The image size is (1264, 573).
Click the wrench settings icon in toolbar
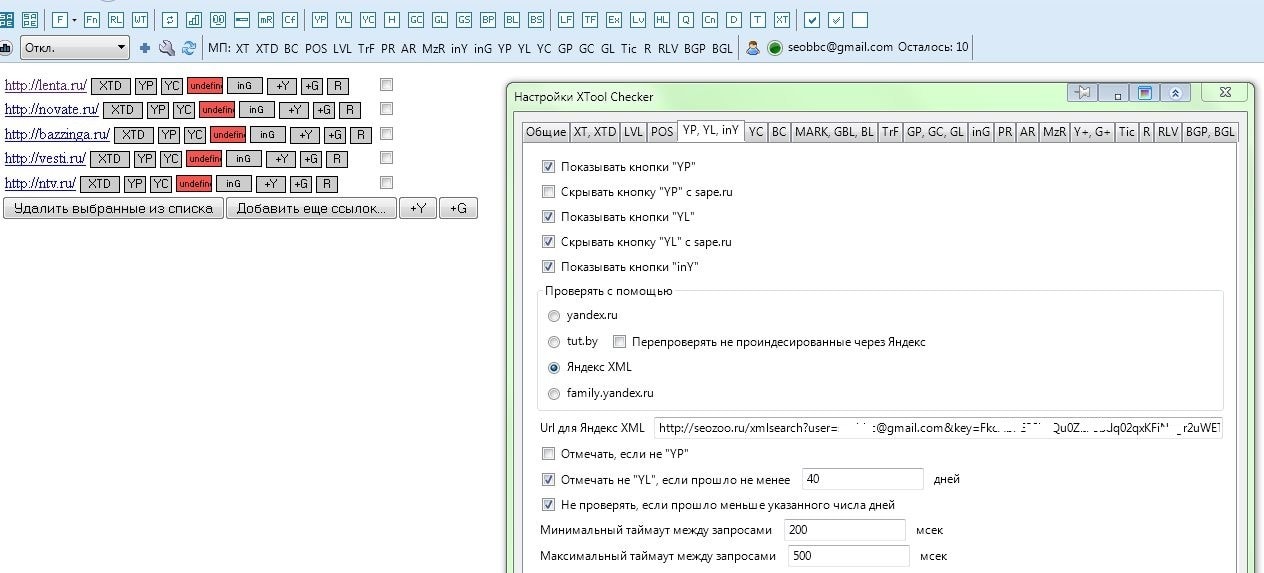click(x=166, y=47)
